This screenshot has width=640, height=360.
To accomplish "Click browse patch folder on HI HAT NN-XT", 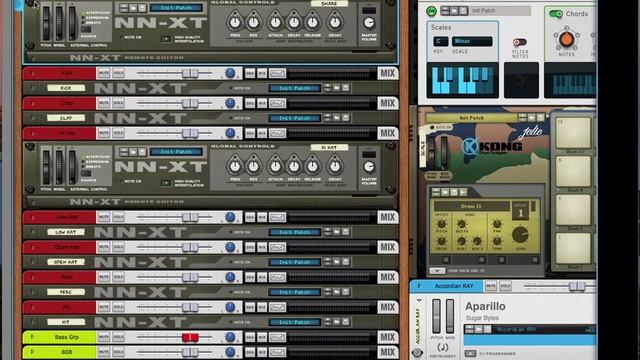I will coord(133,152).
